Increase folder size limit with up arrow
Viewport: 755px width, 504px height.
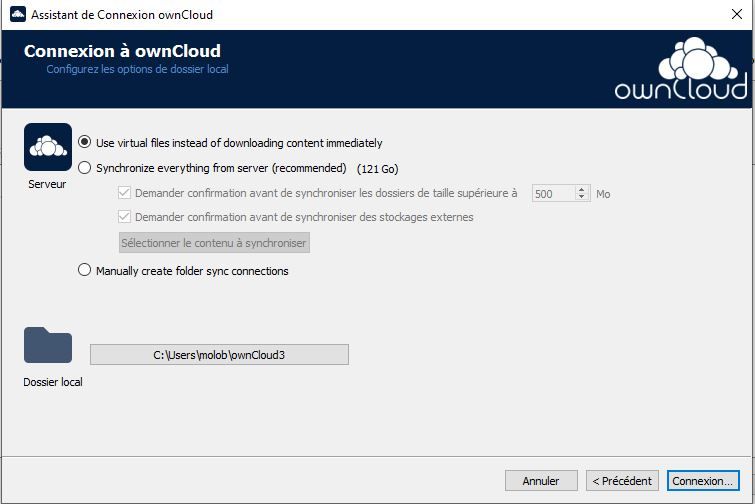point(582,190)
